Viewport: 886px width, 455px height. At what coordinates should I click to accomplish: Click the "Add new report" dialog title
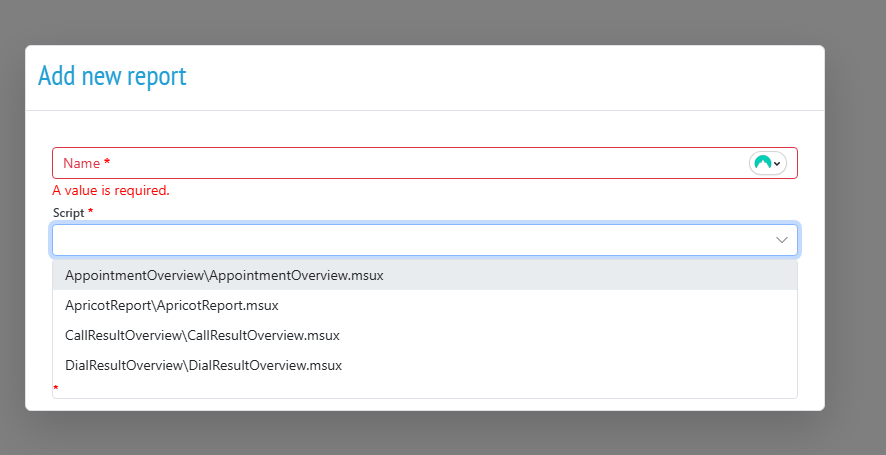(112, 76)
